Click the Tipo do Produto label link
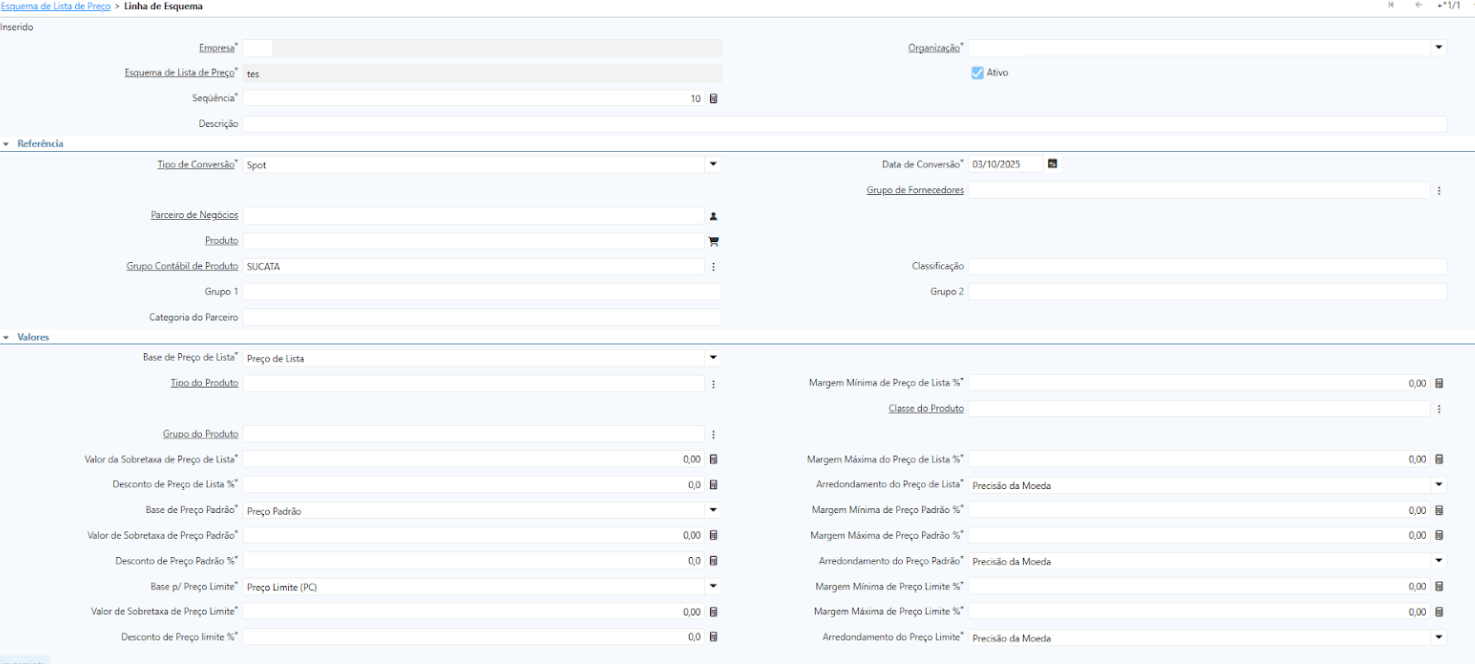 [206, 383]
